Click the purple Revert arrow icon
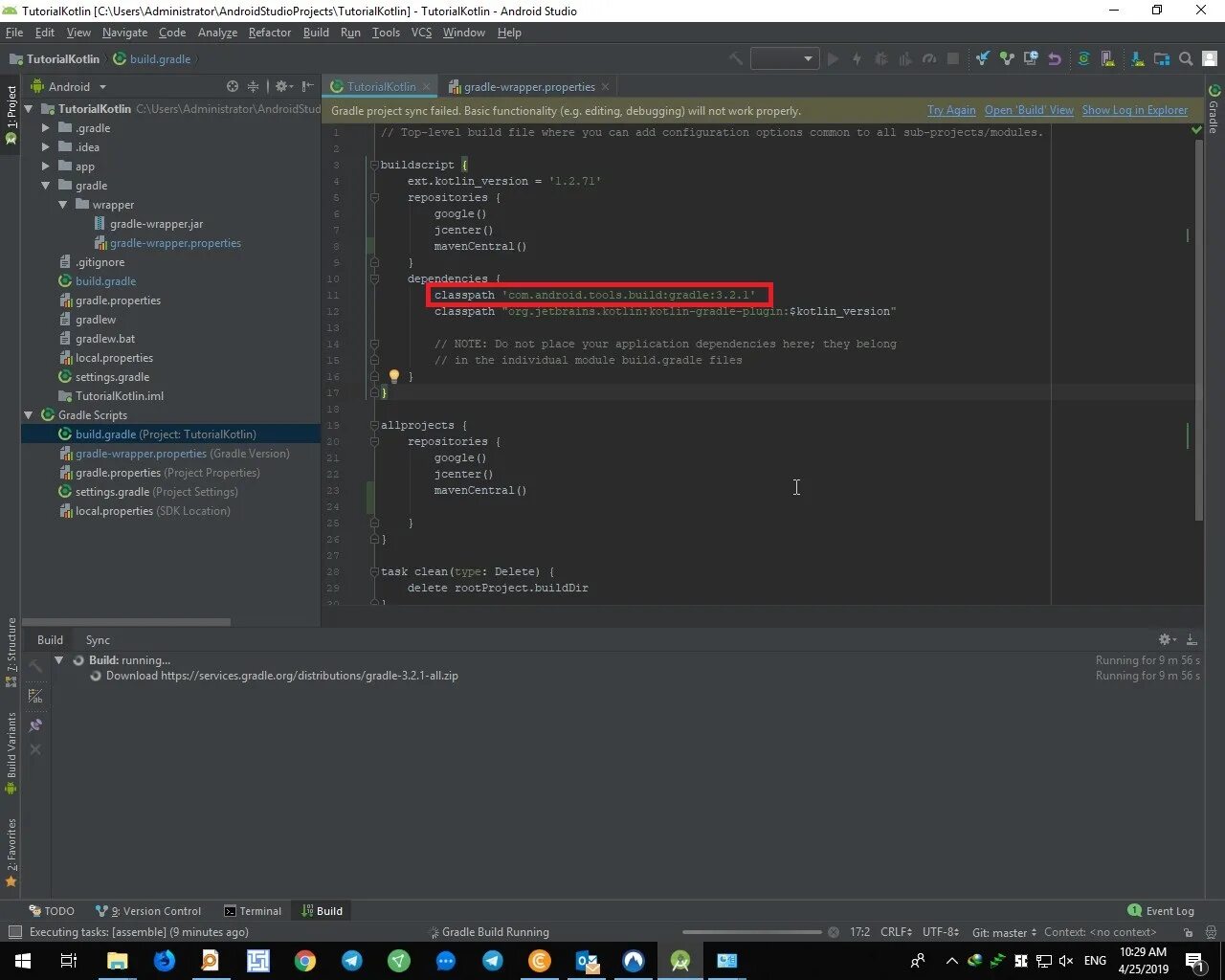The height and width of the screenshot is (980, 1225). pyautogui.click(x=1055, y=58)
